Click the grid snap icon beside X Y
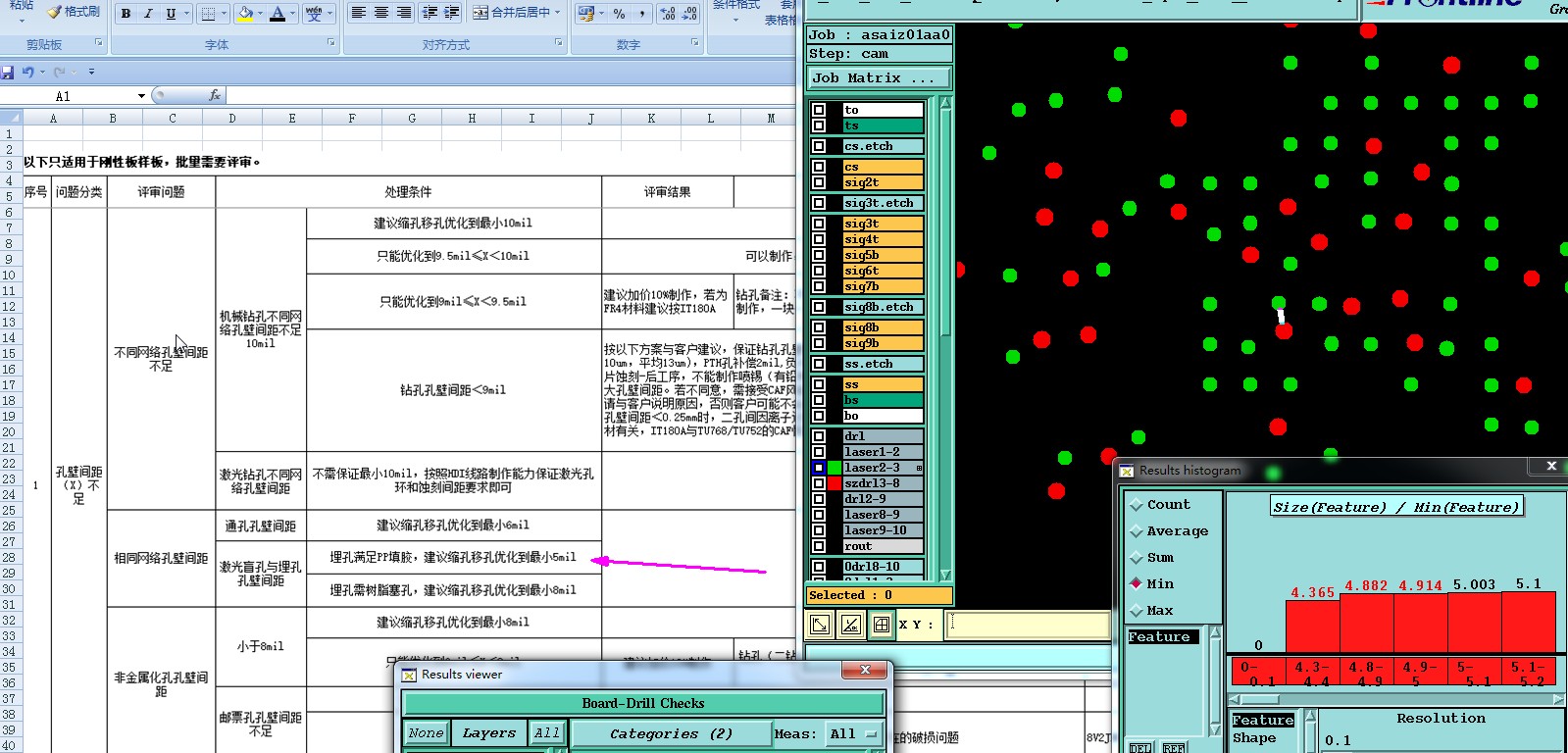The image size is (1568, 753). [882, 625]
